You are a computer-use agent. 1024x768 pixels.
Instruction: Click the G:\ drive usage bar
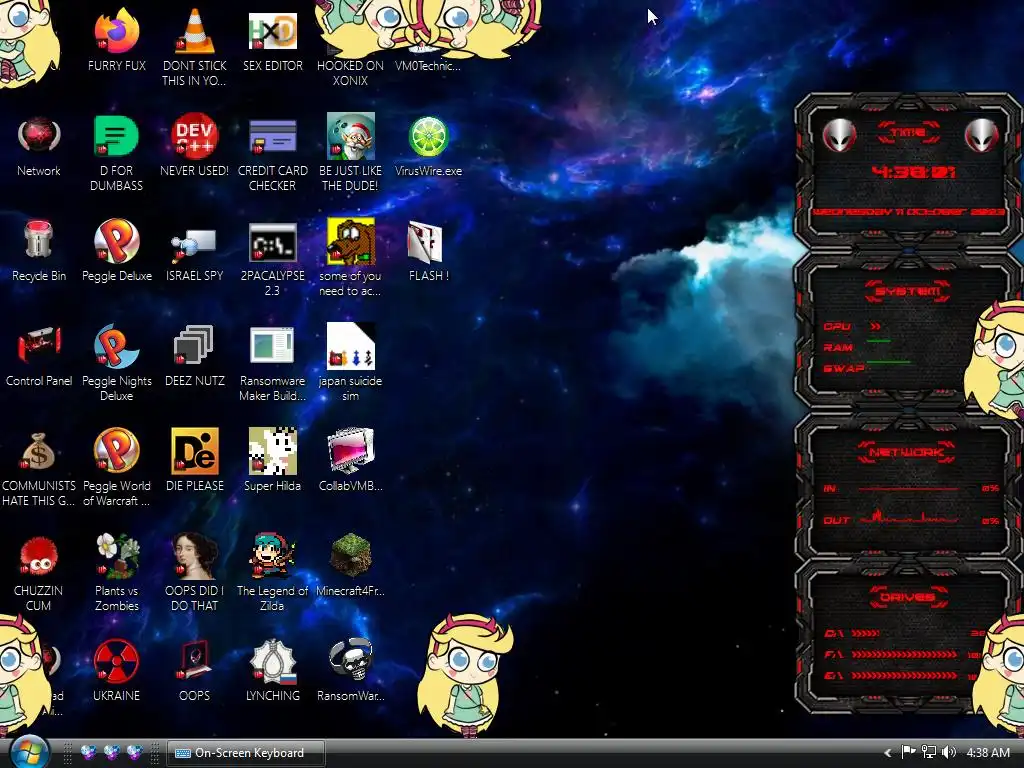(x=904, y=676)
